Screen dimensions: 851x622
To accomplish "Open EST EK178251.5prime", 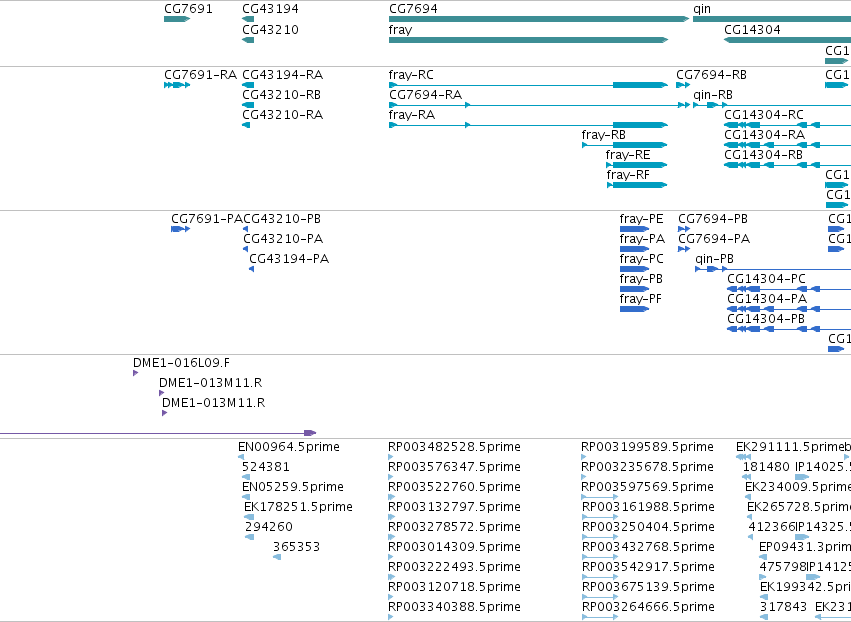I will [298, 507].
